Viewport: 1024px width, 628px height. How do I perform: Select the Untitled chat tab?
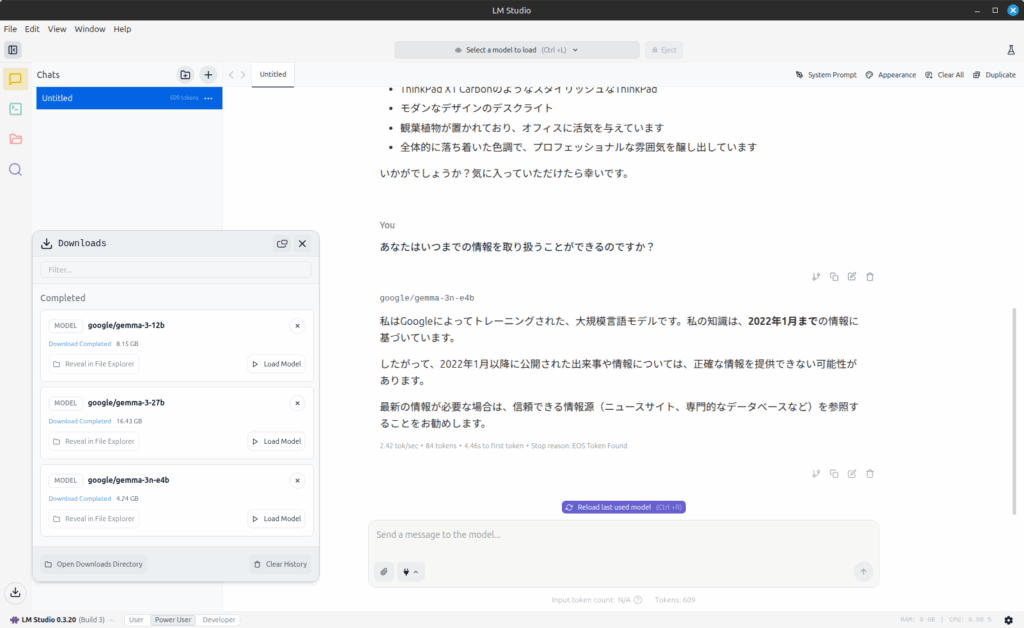273,74
